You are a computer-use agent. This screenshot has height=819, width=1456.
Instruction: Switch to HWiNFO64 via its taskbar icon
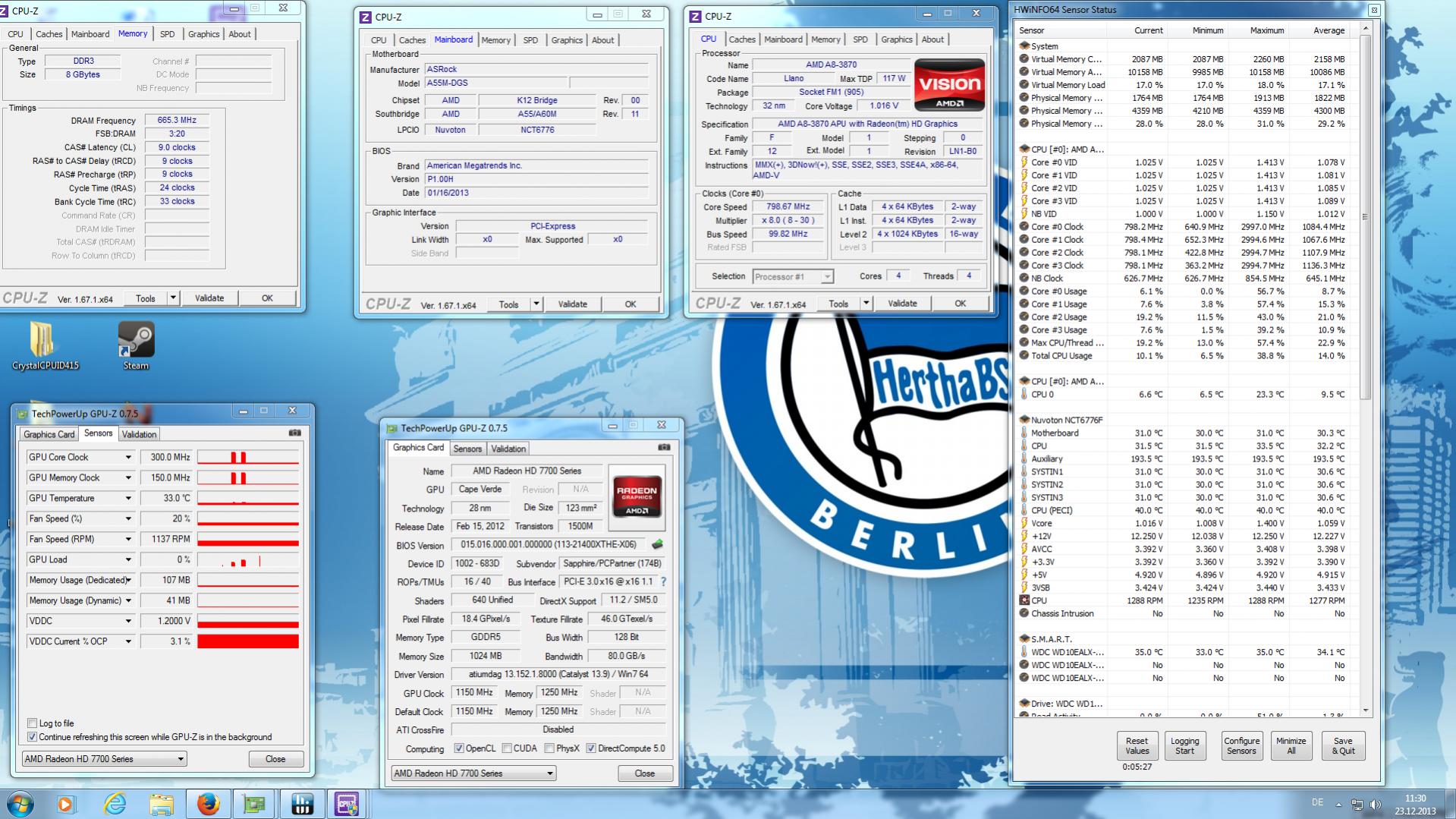(x=302, y=804)
